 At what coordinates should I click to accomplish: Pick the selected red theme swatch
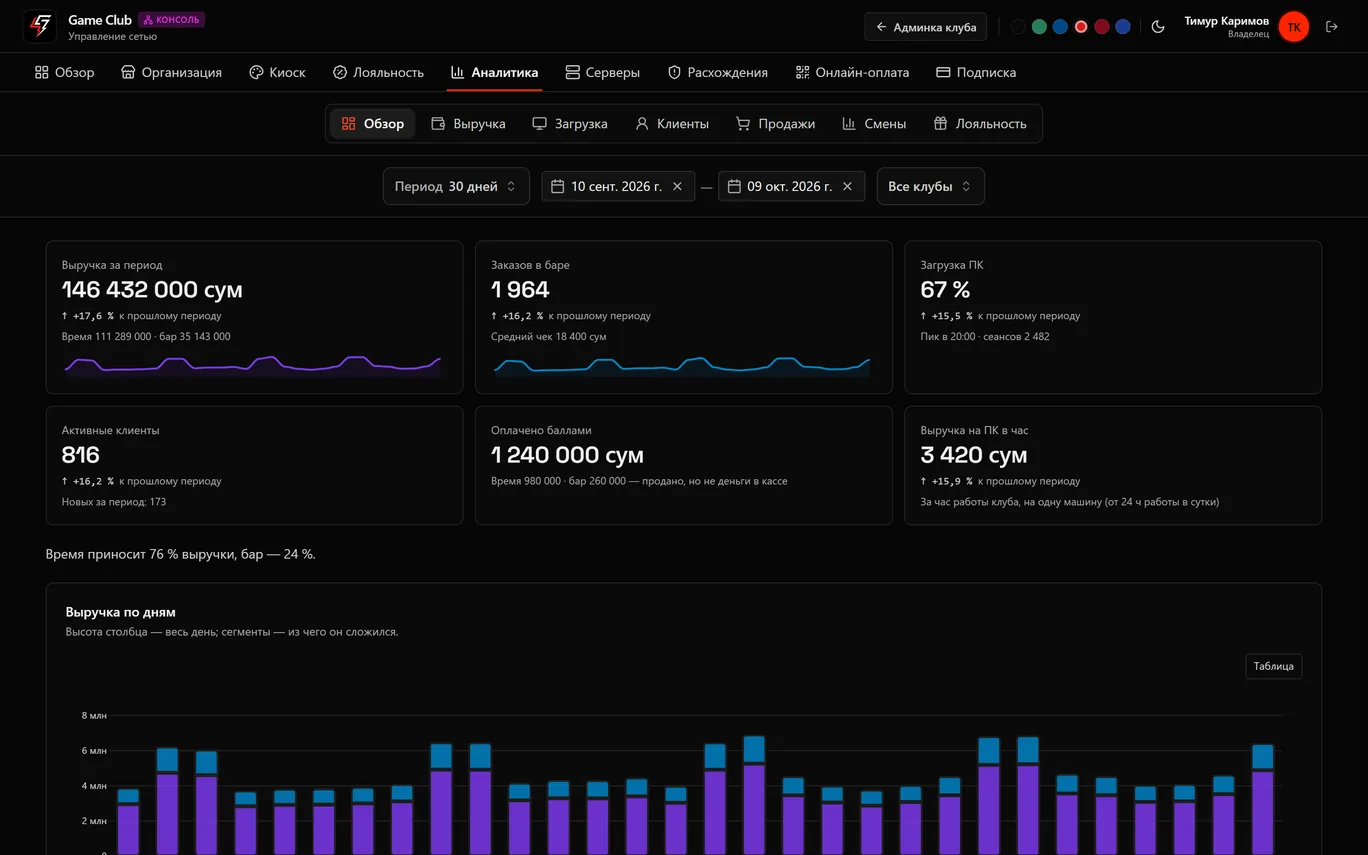pos(1081,27)
